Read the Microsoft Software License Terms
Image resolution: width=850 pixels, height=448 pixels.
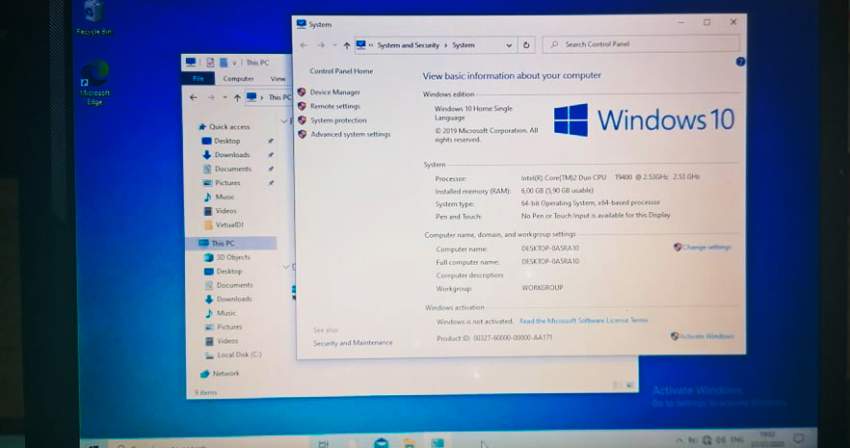pyautogui.click(x=583, y=321)
